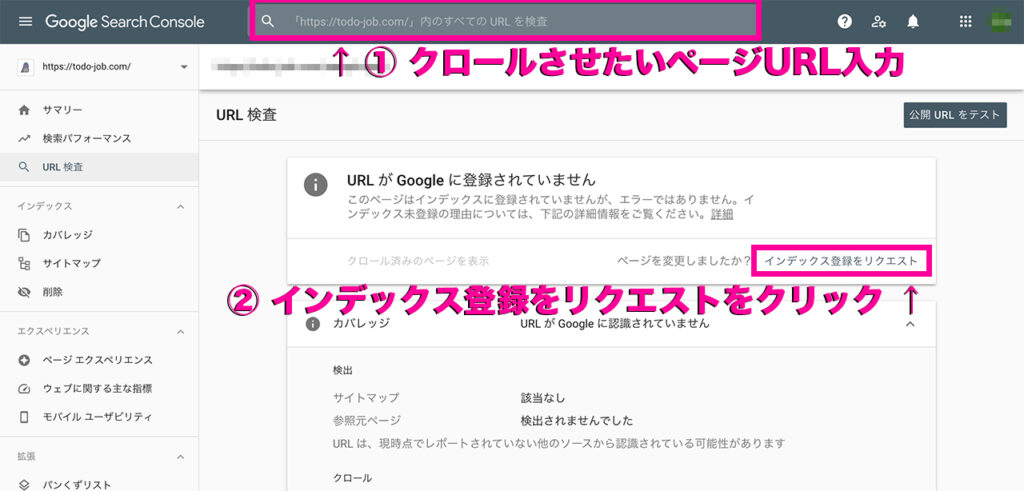
Task: Click the search magnifier icon in URL bar
Action: [x=267, y=22]
